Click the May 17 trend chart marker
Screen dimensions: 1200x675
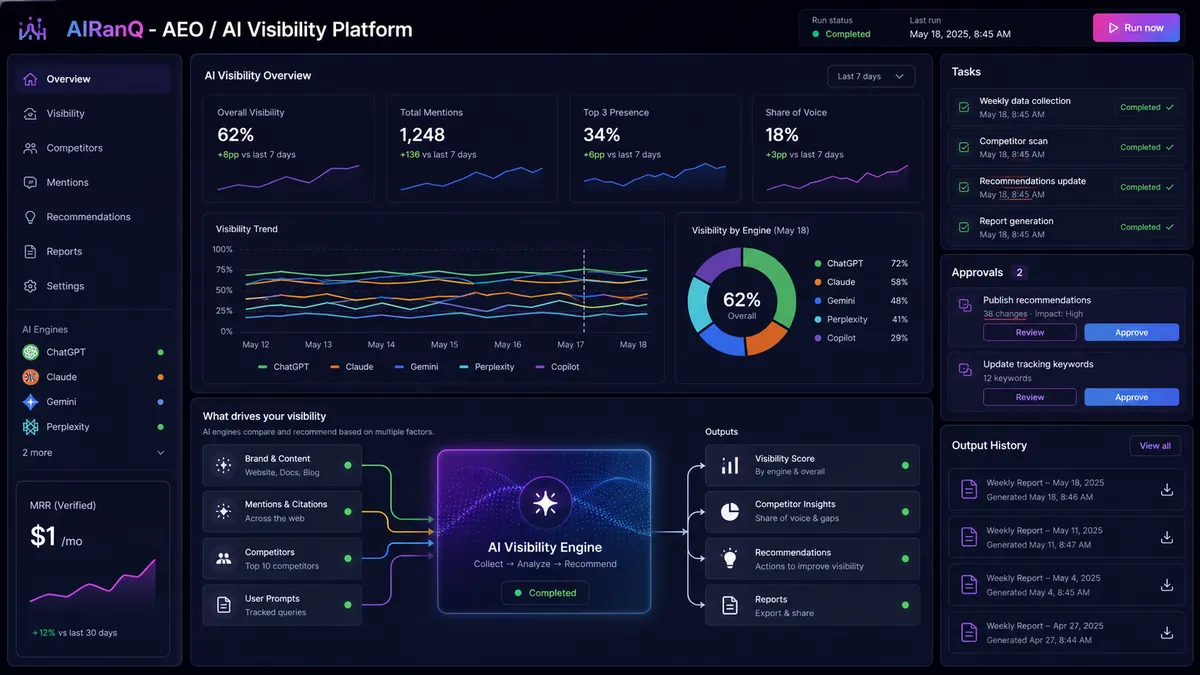pos(584,290)
